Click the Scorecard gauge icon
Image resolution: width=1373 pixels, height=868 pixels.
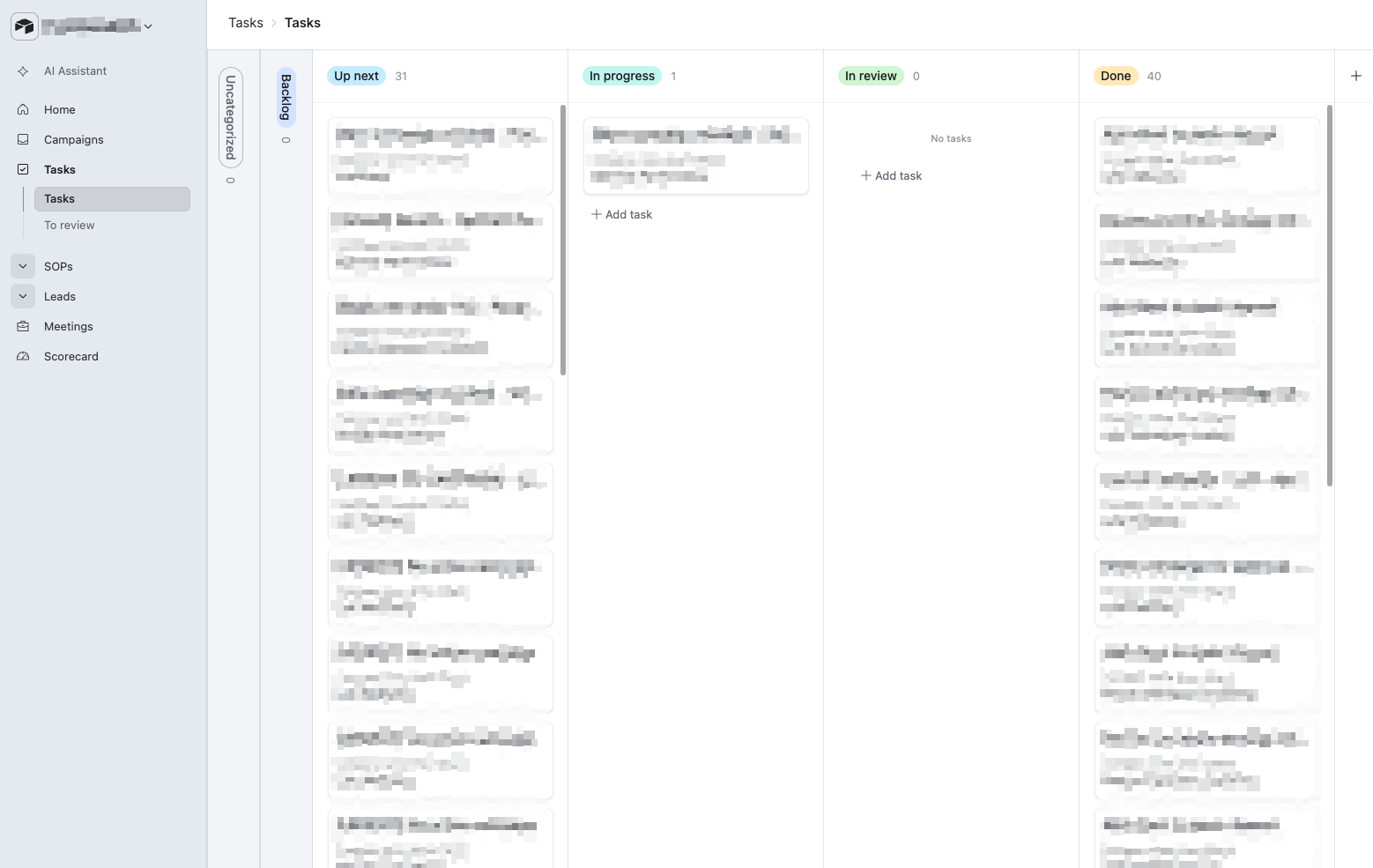pos(23,357)
